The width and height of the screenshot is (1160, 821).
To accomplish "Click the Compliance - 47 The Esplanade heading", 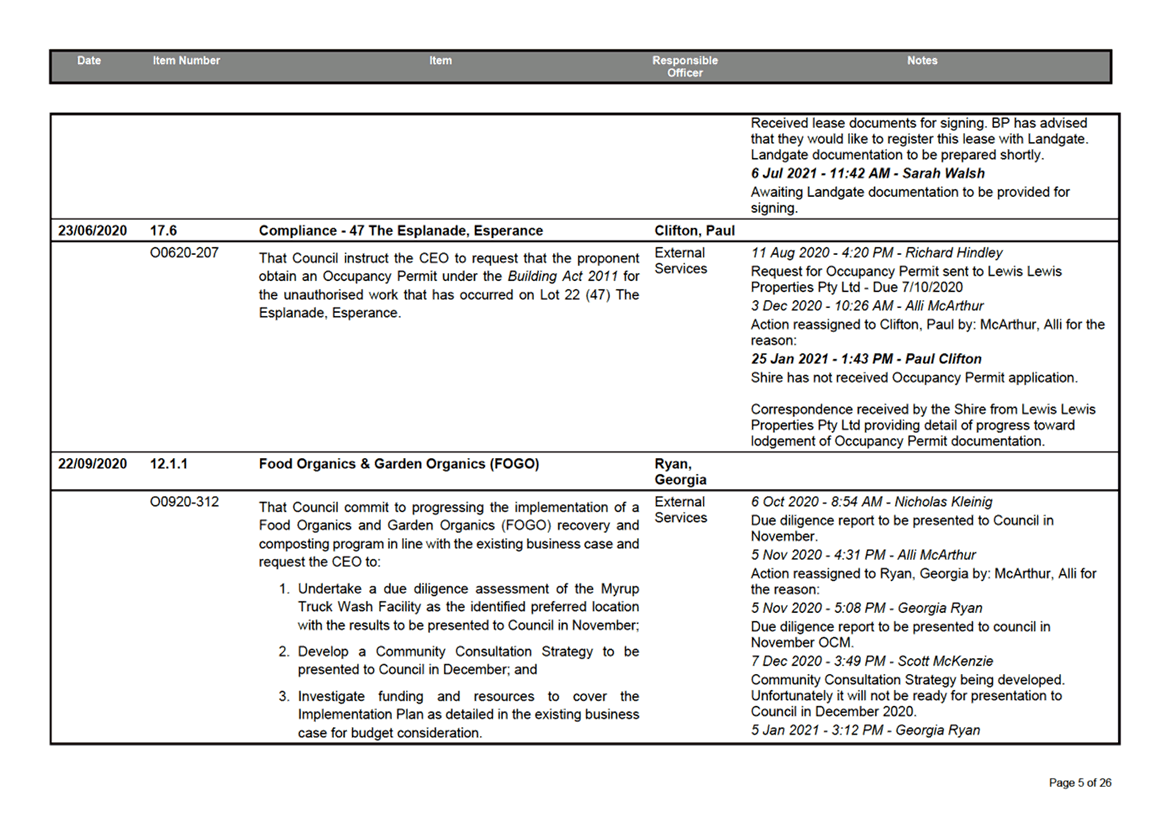I will click(x=400, y=231).
